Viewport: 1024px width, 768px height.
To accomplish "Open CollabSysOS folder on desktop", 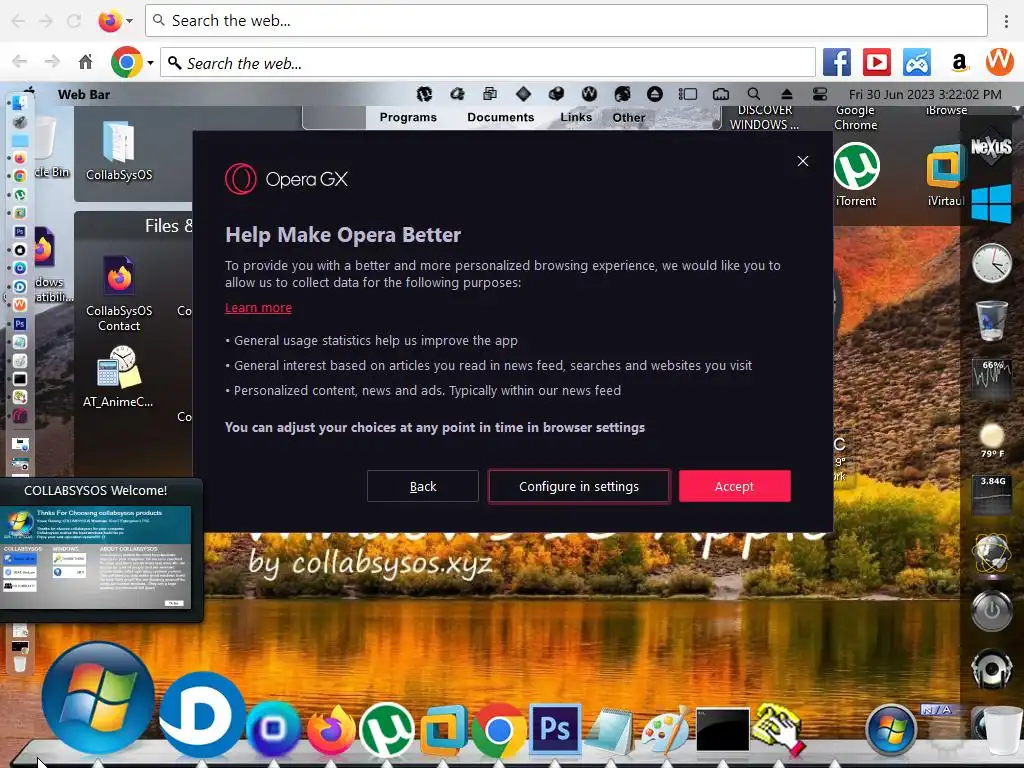I will point(119,151).
